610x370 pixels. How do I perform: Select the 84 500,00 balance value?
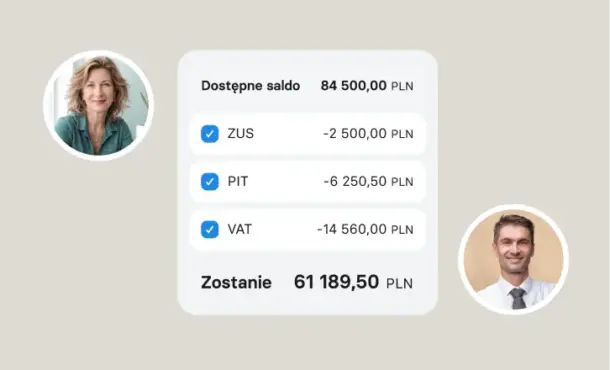pyautogui.click(x=354, y=86)
